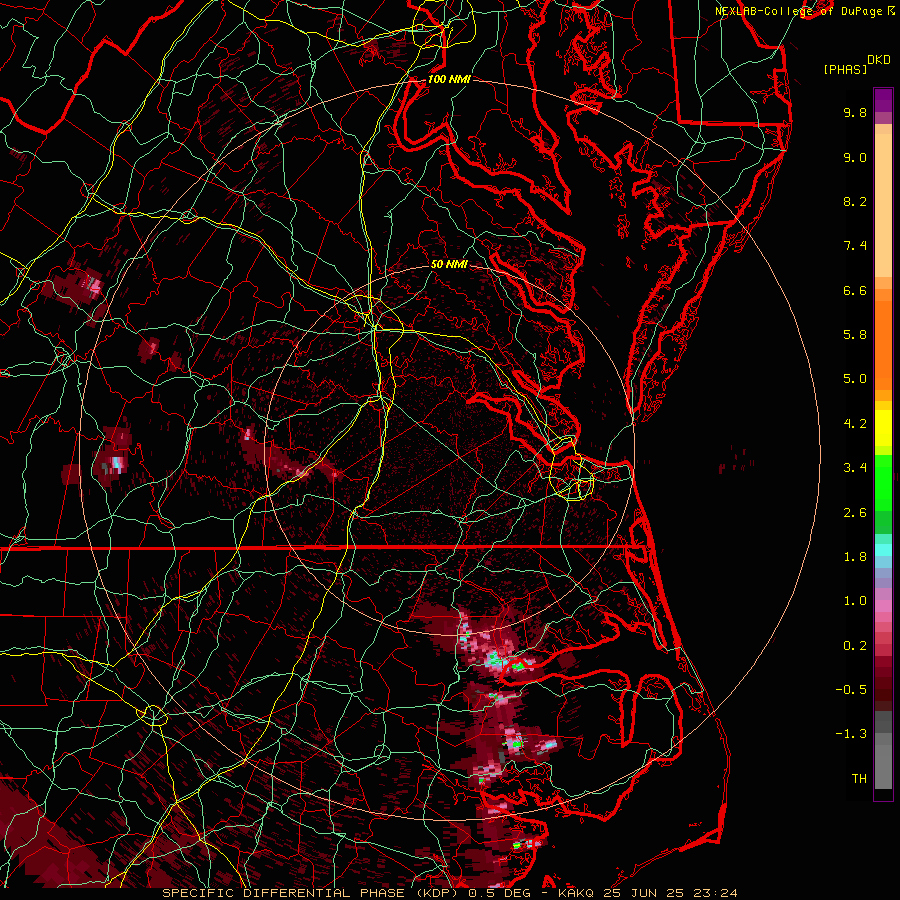Click the 5.8 scale value
The image size is (900, 900).
pyautogui.click(x=855, y=335)
